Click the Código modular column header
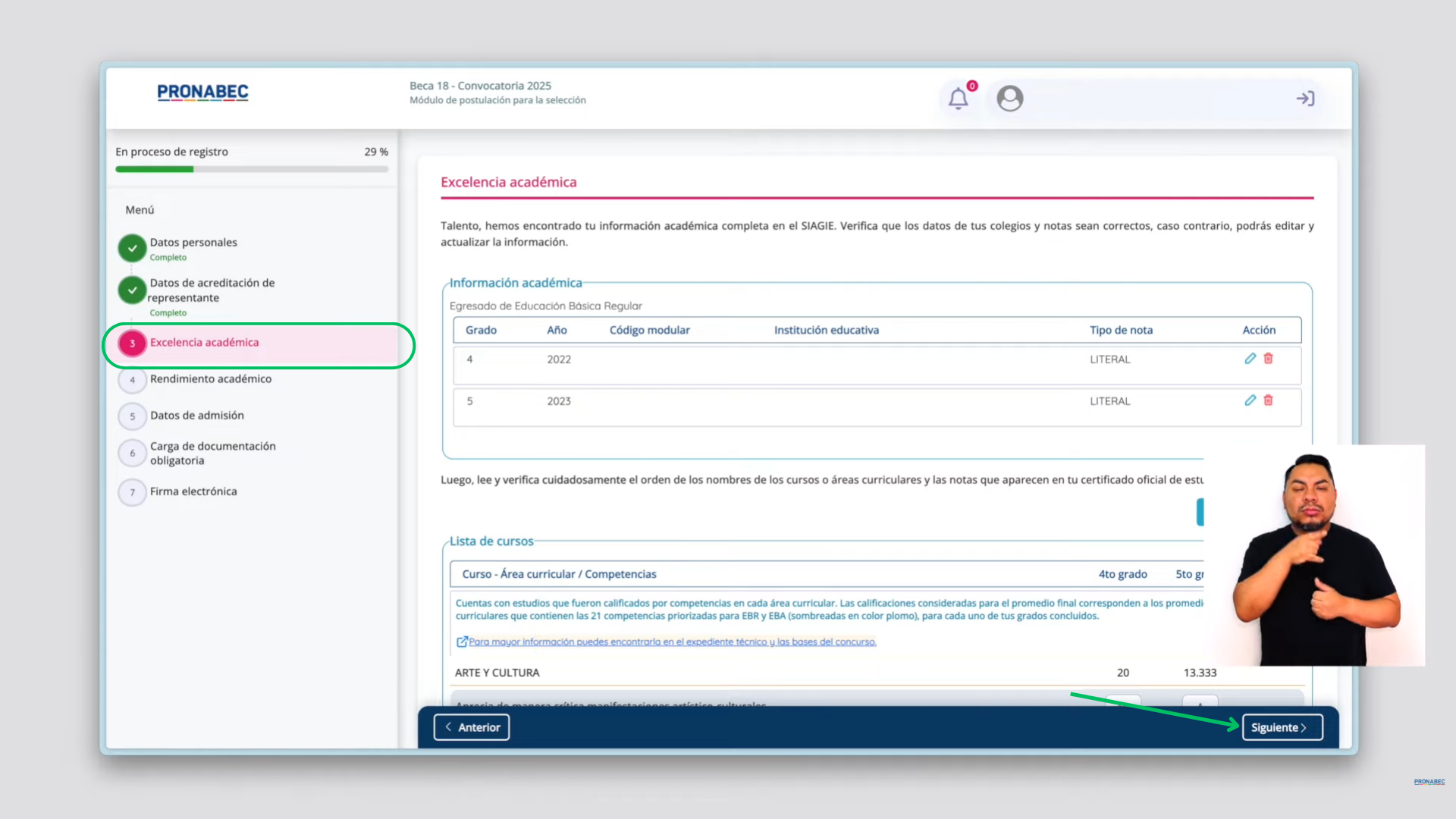Viewport: 1456px width, 819px height. pos(649,330)
